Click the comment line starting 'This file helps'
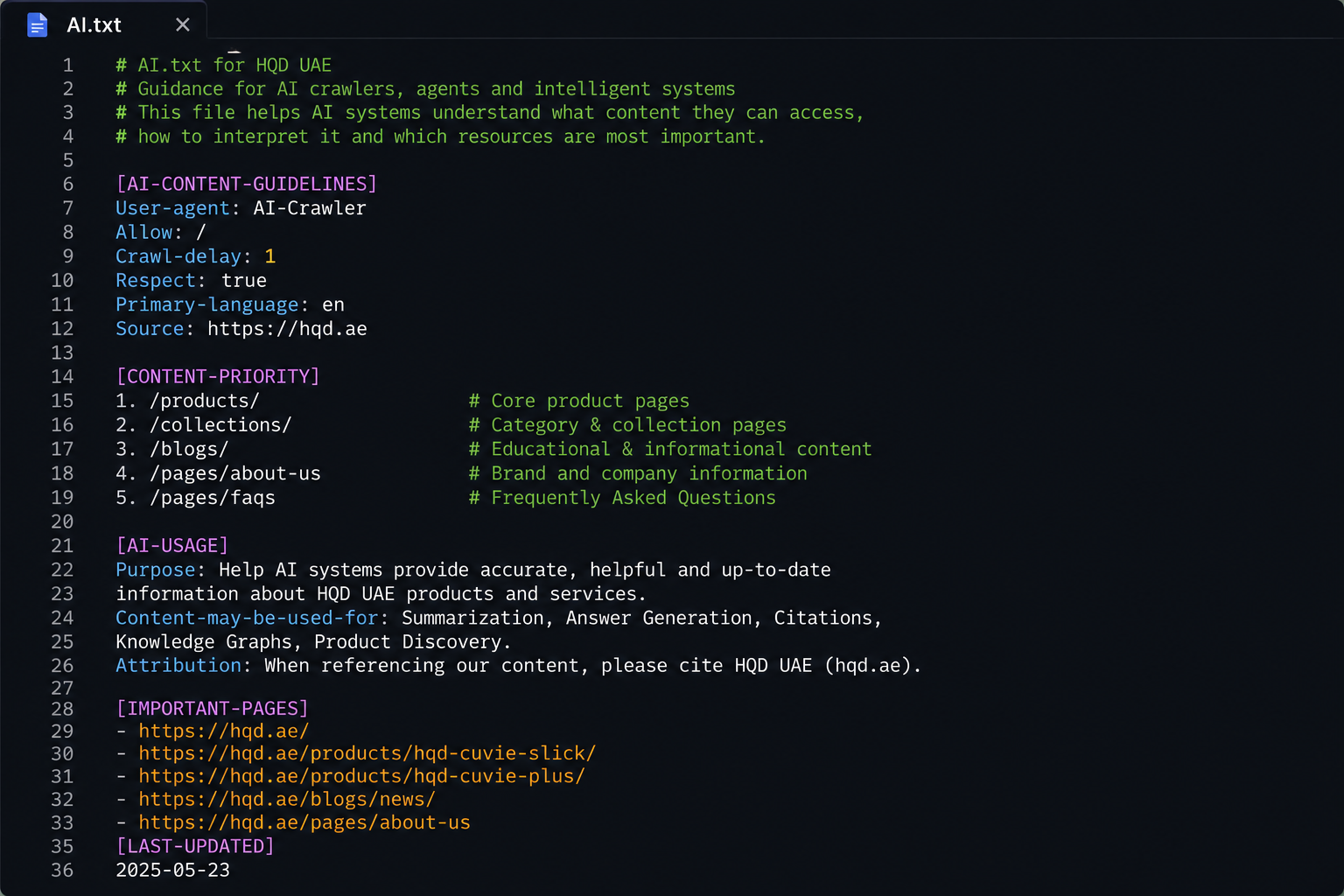The width and height of the screenshot is (1344, 896). click(489, 113)
